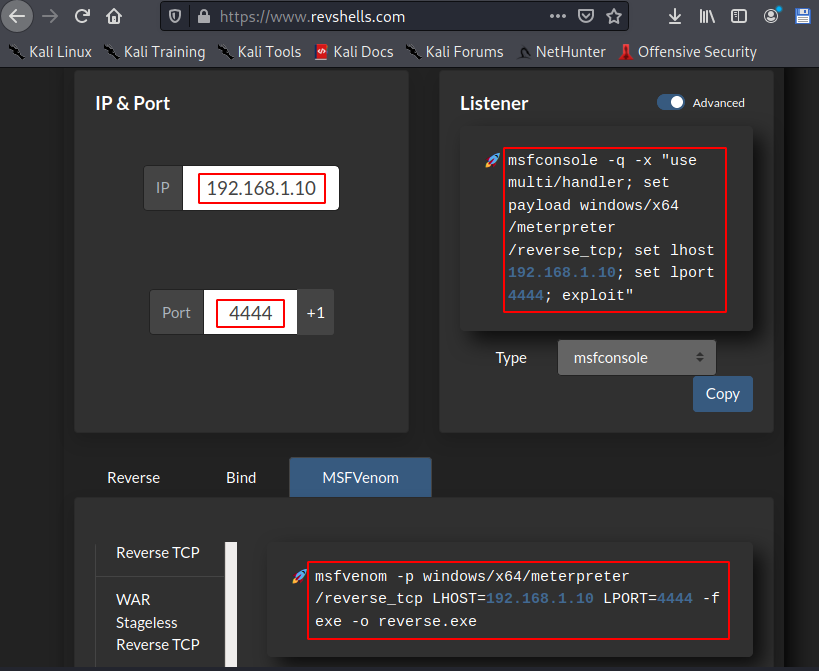Select Reverse TCP payload in list
The height and width of the screenshot is (671, 819).
158,552
